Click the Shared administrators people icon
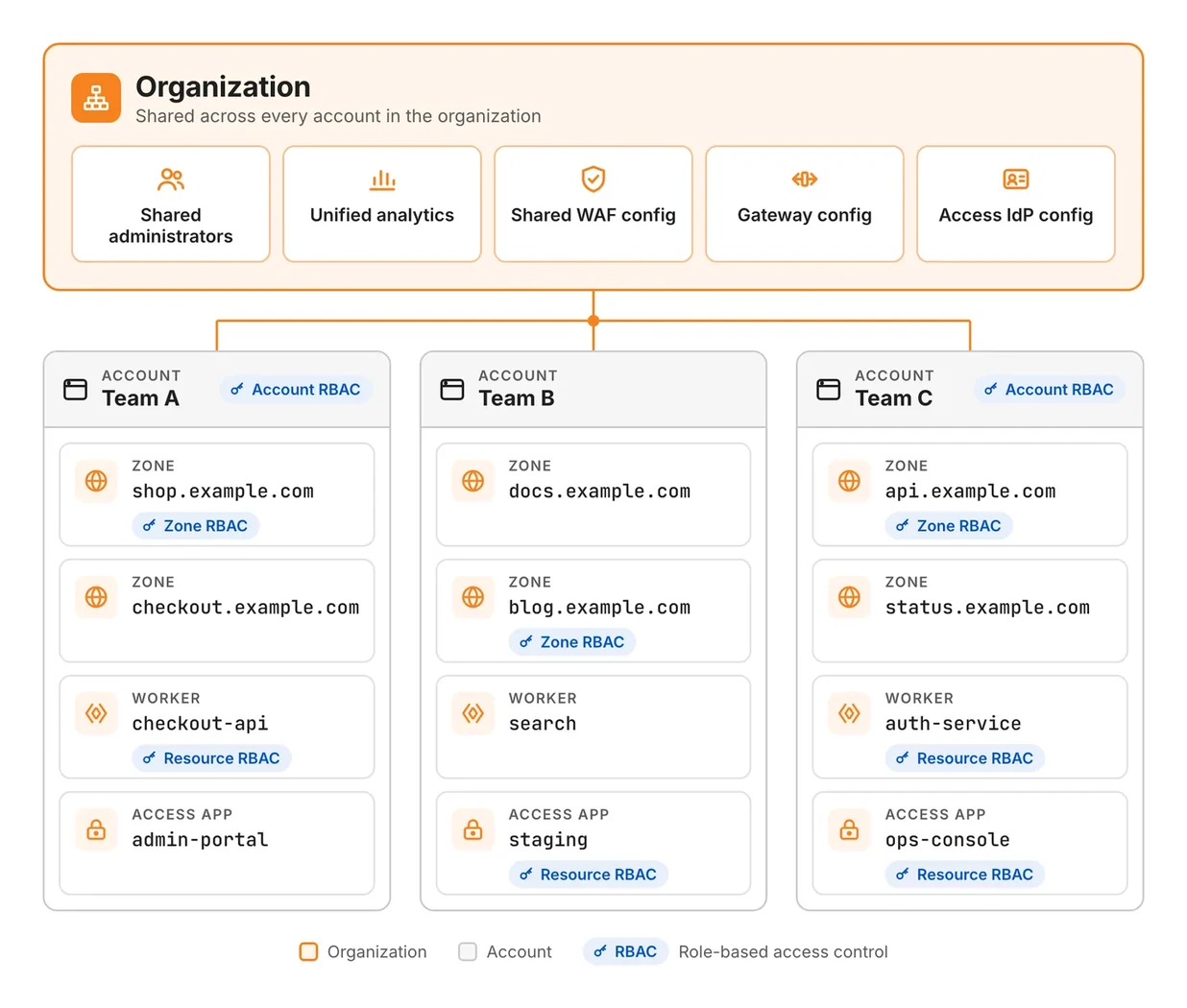 [171, 180]
